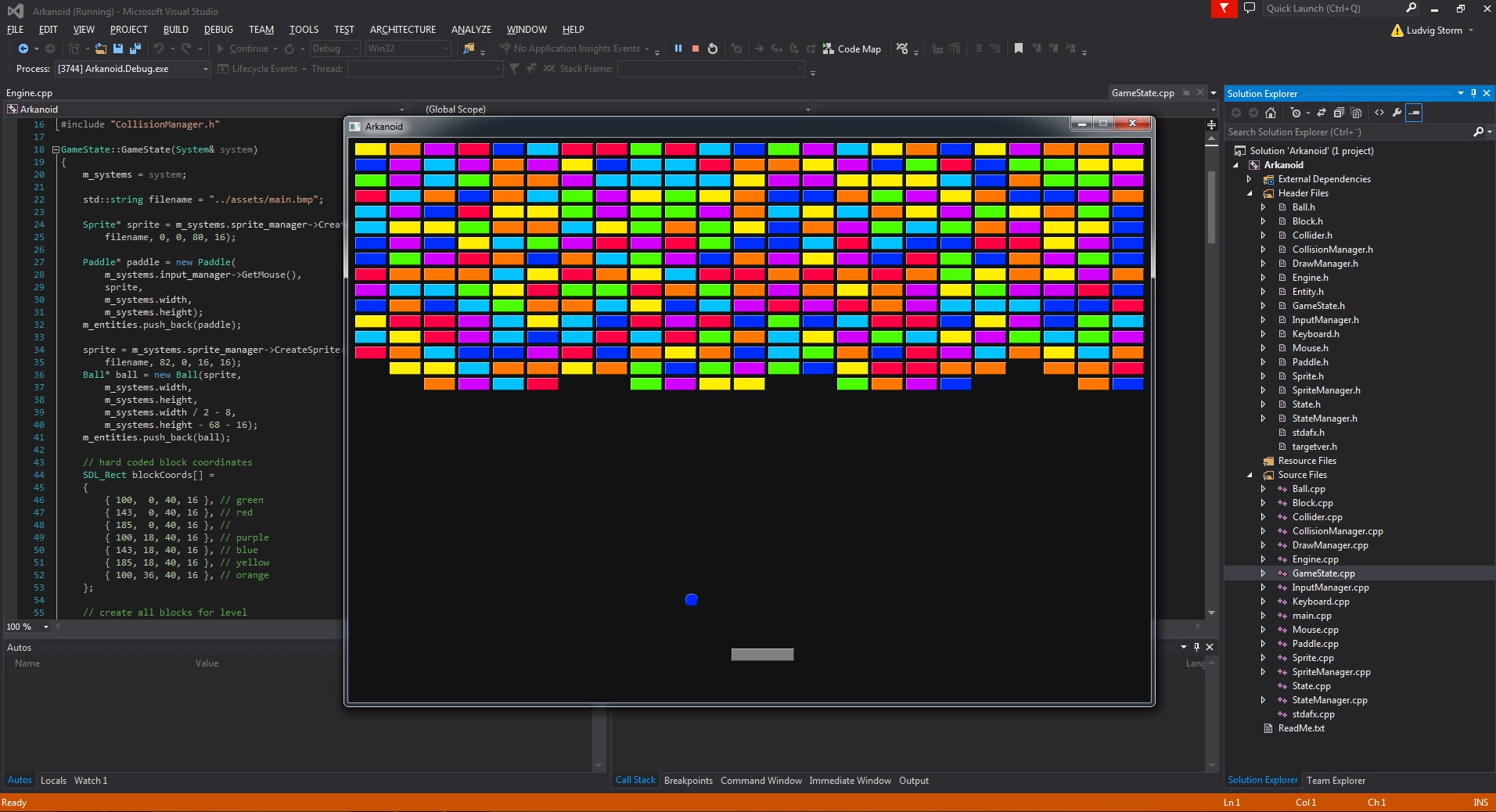Click the Save All icon

pos(135,49)
